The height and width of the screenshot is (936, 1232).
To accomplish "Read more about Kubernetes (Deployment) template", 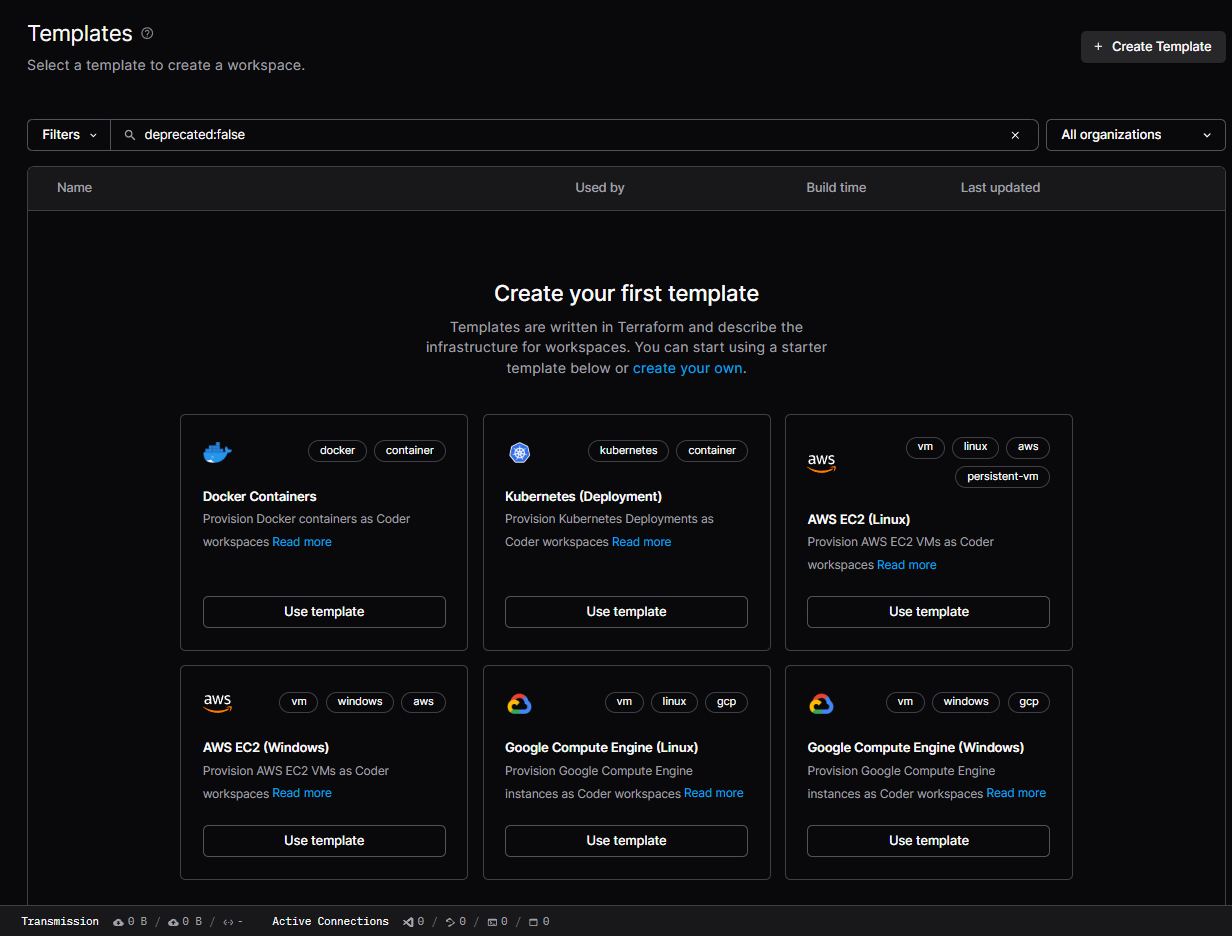I will (642, 542).
